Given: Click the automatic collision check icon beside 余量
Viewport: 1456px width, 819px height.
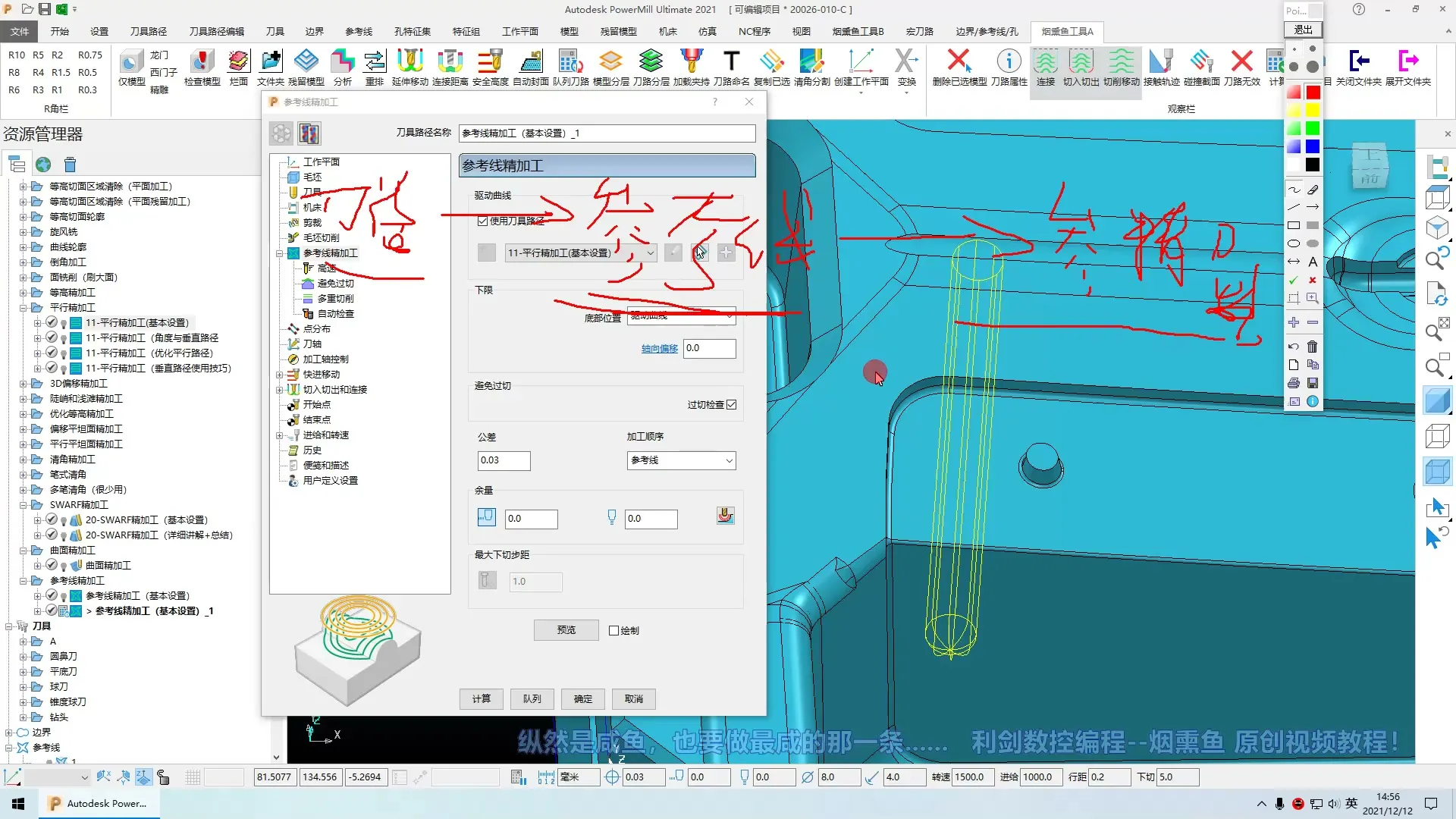Looking at the screenshot, I should [725, 516].
